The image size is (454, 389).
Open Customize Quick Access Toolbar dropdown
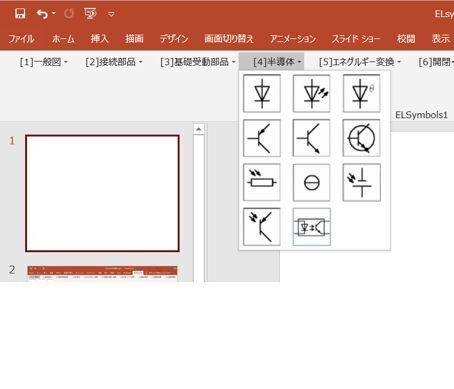pyautogui.click(x=111, y=14)
